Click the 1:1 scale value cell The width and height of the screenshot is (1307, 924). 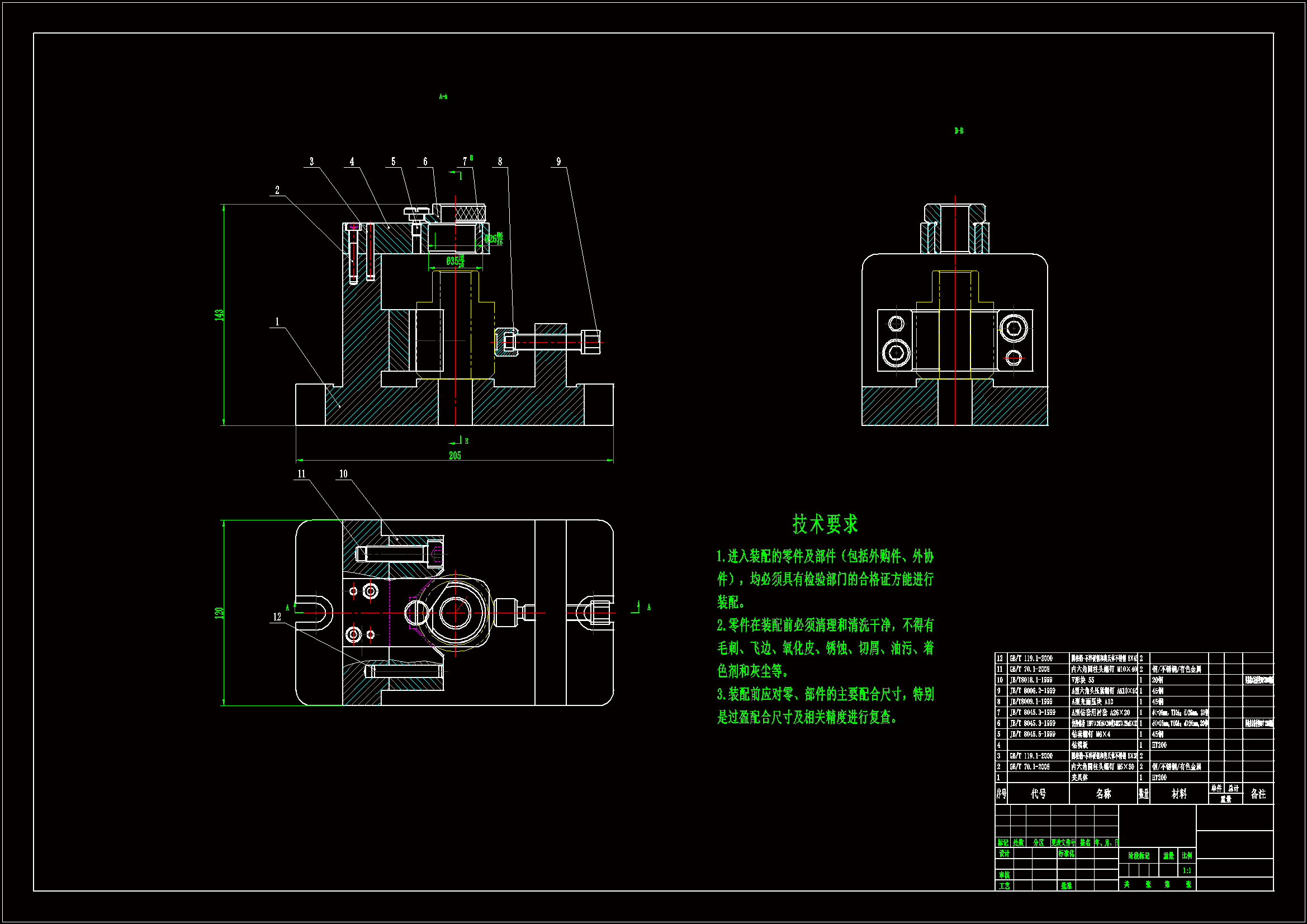(1187, 870)
